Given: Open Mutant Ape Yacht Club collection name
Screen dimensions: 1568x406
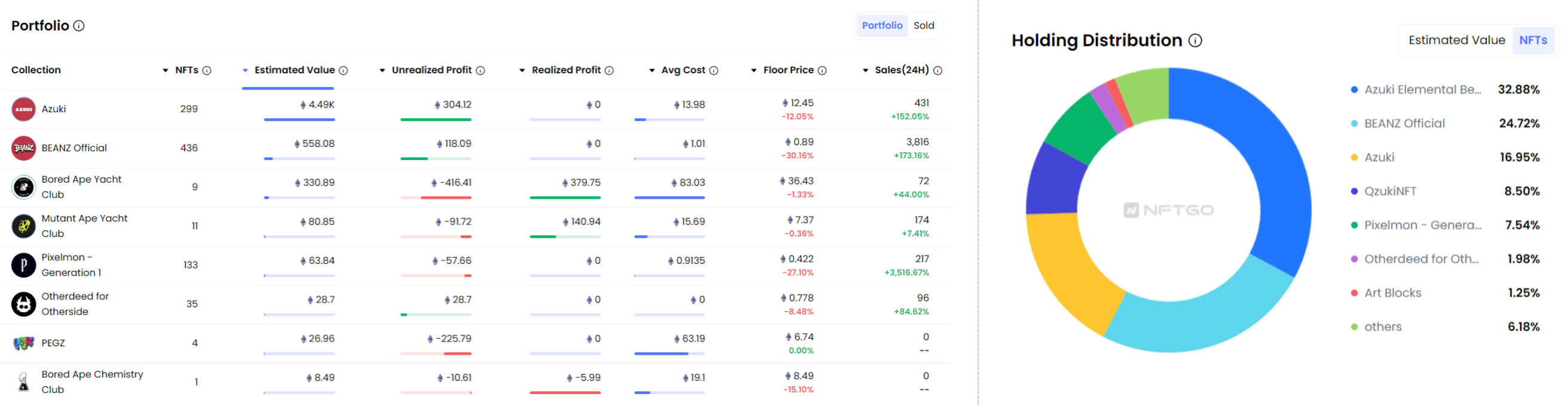Looking at the screenshot, I should coord(85,226).
